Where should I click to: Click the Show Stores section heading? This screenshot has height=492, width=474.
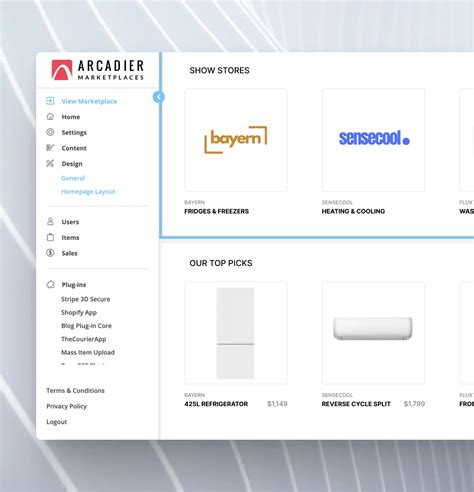219,70
